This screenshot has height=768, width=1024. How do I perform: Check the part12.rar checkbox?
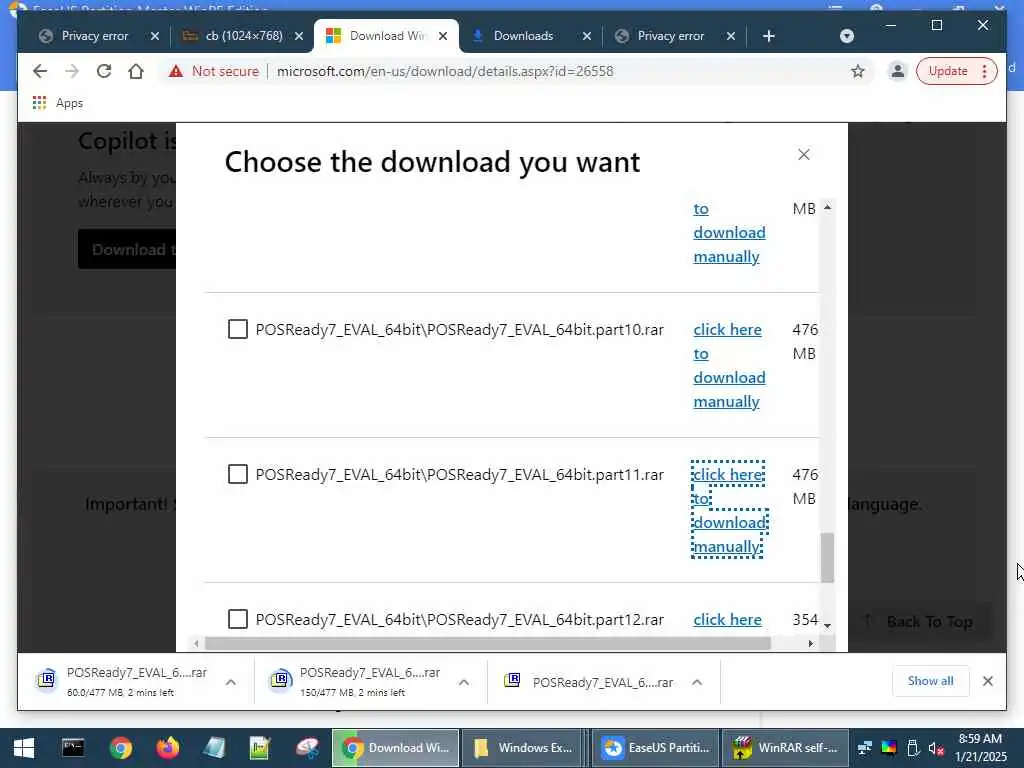238,619
